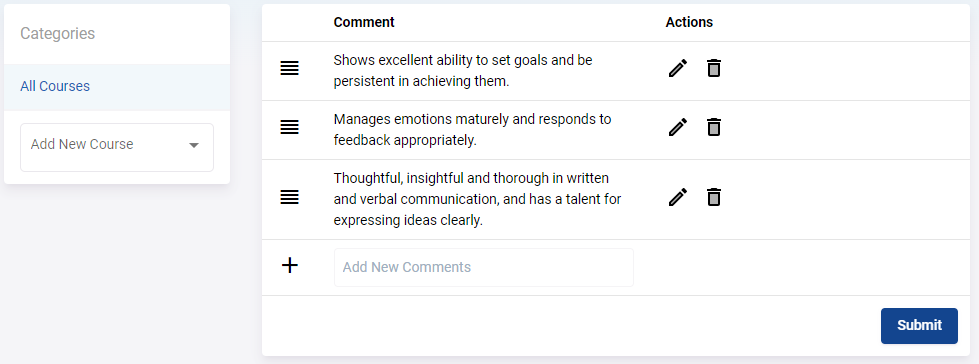Delete the 'Thoughtful, insightful and thorough' comment
The image size is (979, 364).
pos(714,197)
